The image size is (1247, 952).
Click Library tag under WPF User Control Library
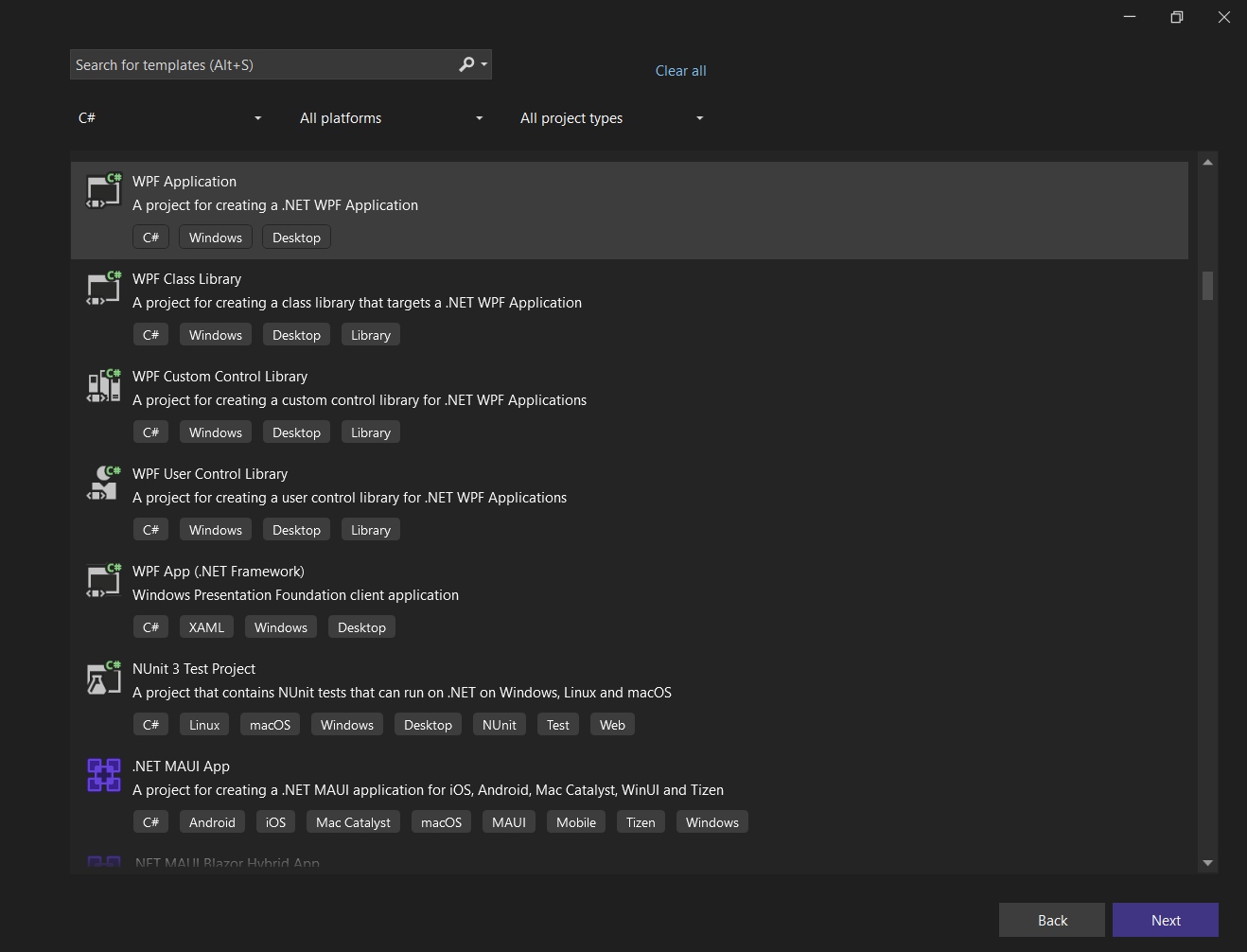click(x=371, y=530)
